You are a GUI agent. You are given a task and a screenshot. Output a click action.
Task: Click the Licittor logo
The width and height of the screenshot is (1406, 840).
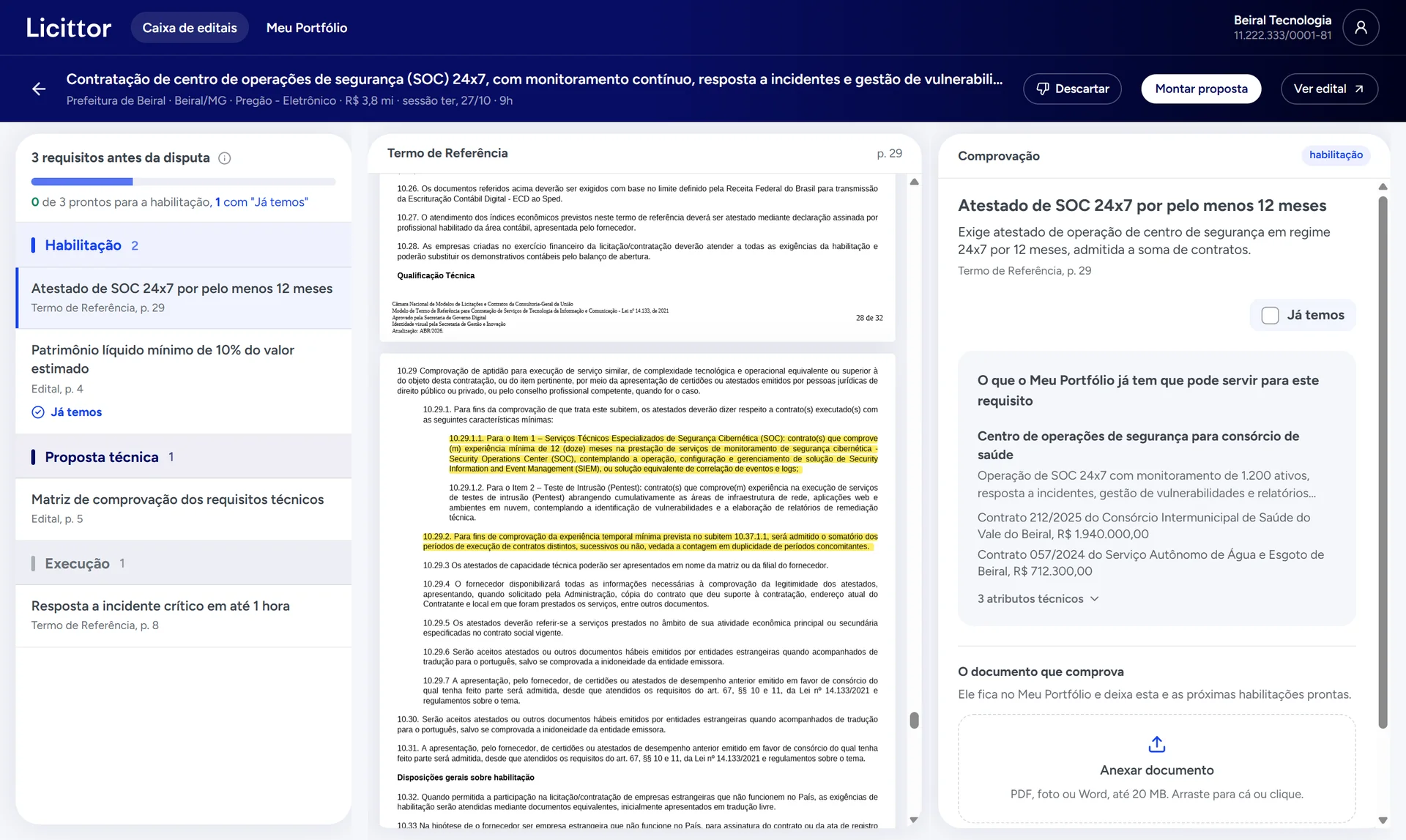tap(69, 28)
